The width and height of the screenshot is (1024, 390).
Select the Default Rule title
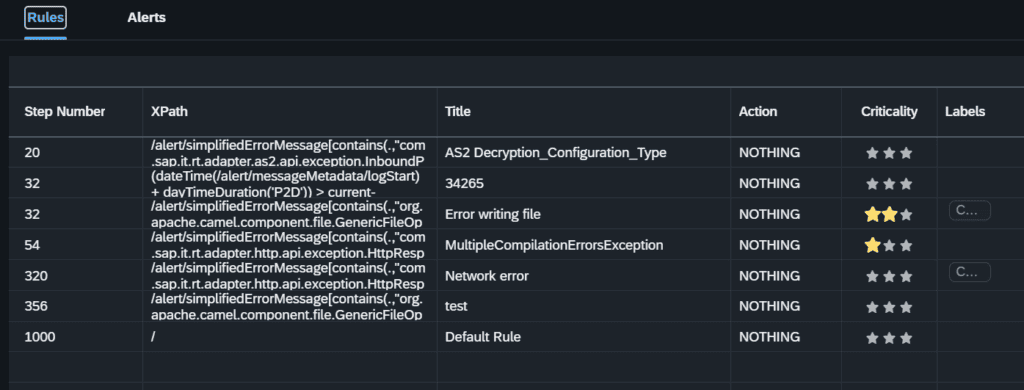[x=483, y=337]
